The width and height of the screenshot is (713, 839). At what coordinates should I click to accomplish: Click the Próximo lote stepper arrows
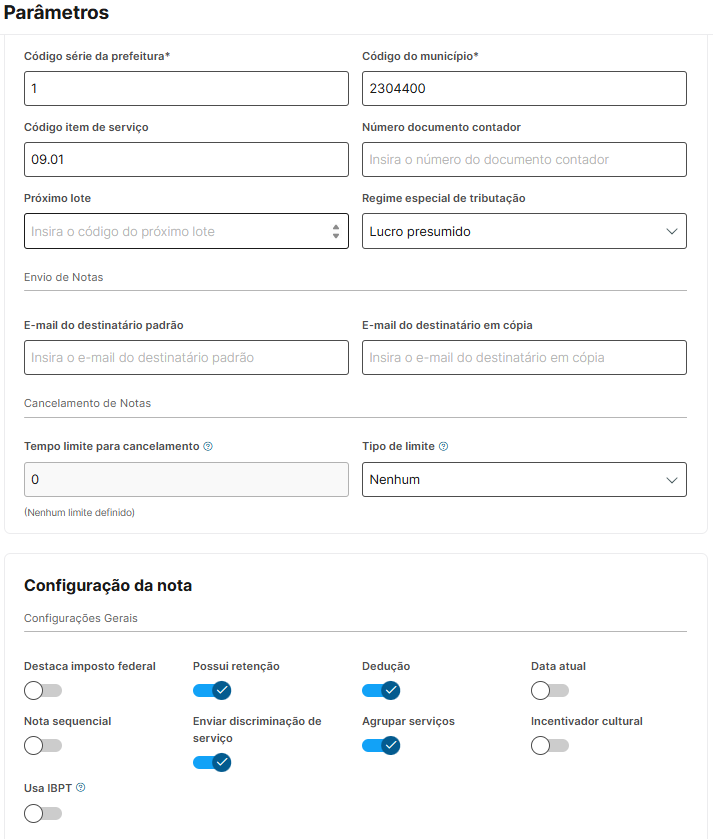[336, 231]
